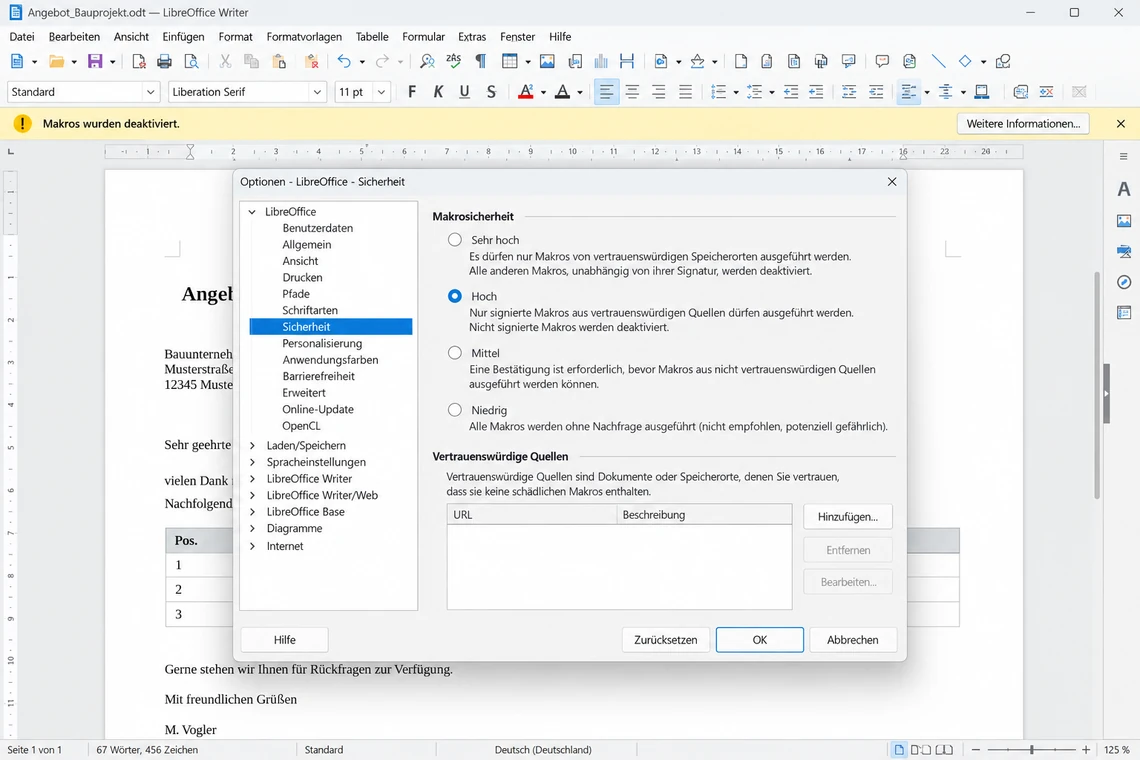The height and width of the screenshot is (760, 1140).
Task: Click the Bold F icon
Action: point(412,92)
